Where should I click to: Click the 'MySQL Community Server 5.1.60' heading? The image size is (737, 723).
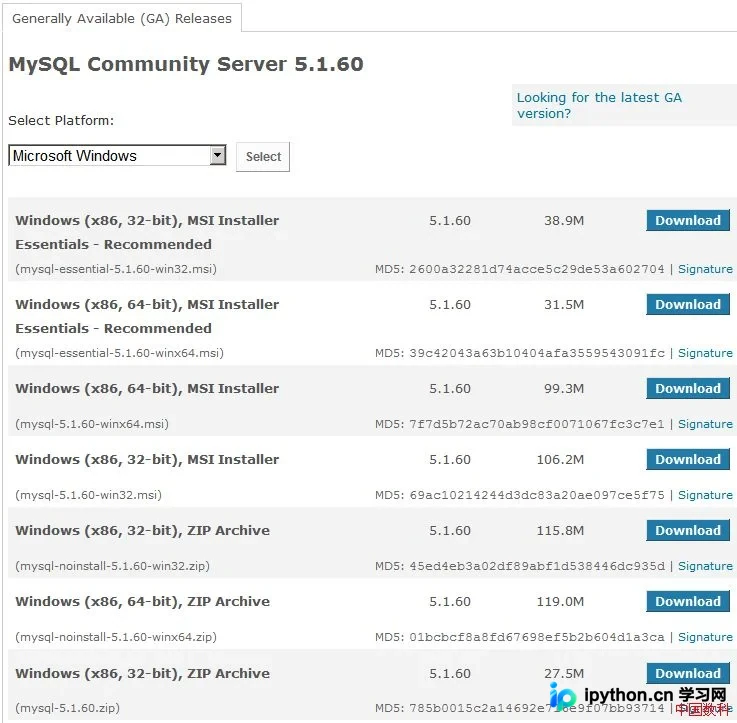(x=186, y=65)
